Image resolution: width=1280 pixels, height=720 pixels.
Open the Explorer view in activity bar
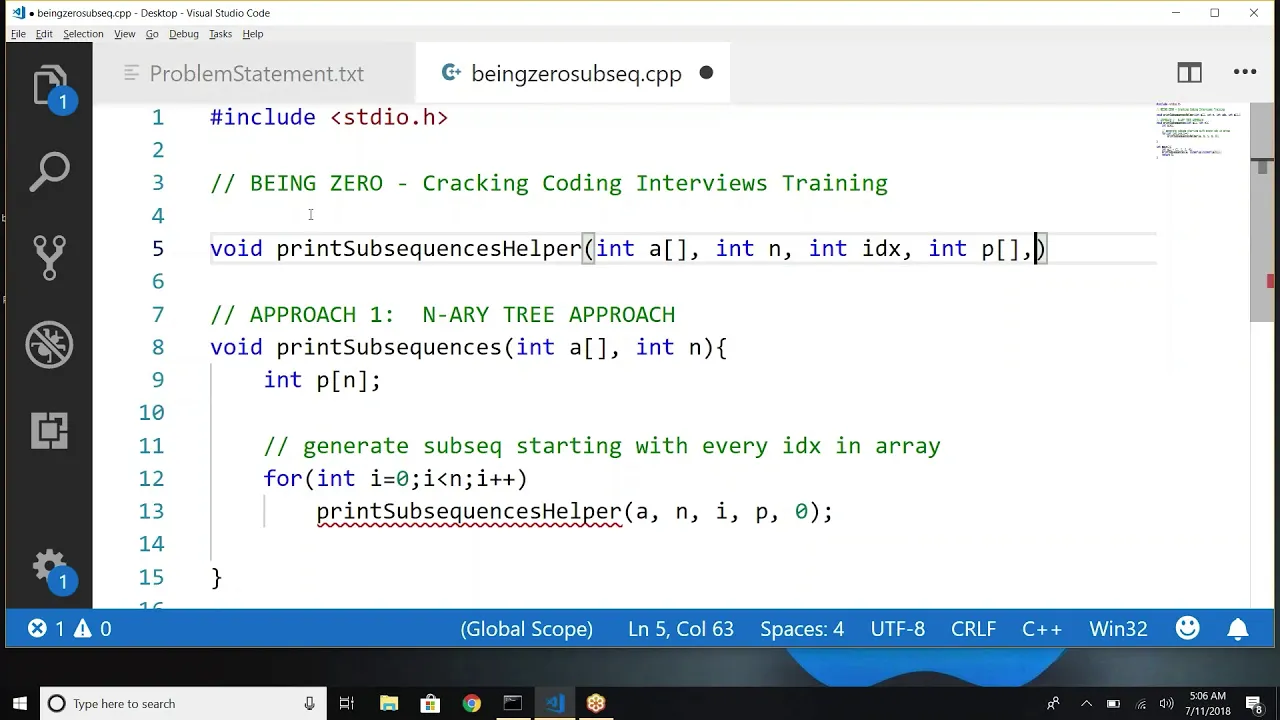click(x=50, y=88)
